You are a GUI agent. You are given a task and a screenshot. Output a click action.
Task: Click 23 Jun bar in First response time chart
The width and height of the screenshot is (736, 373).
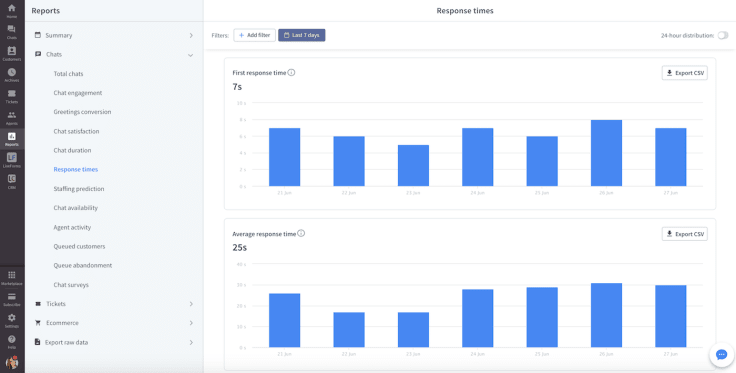tap(413, 166)
